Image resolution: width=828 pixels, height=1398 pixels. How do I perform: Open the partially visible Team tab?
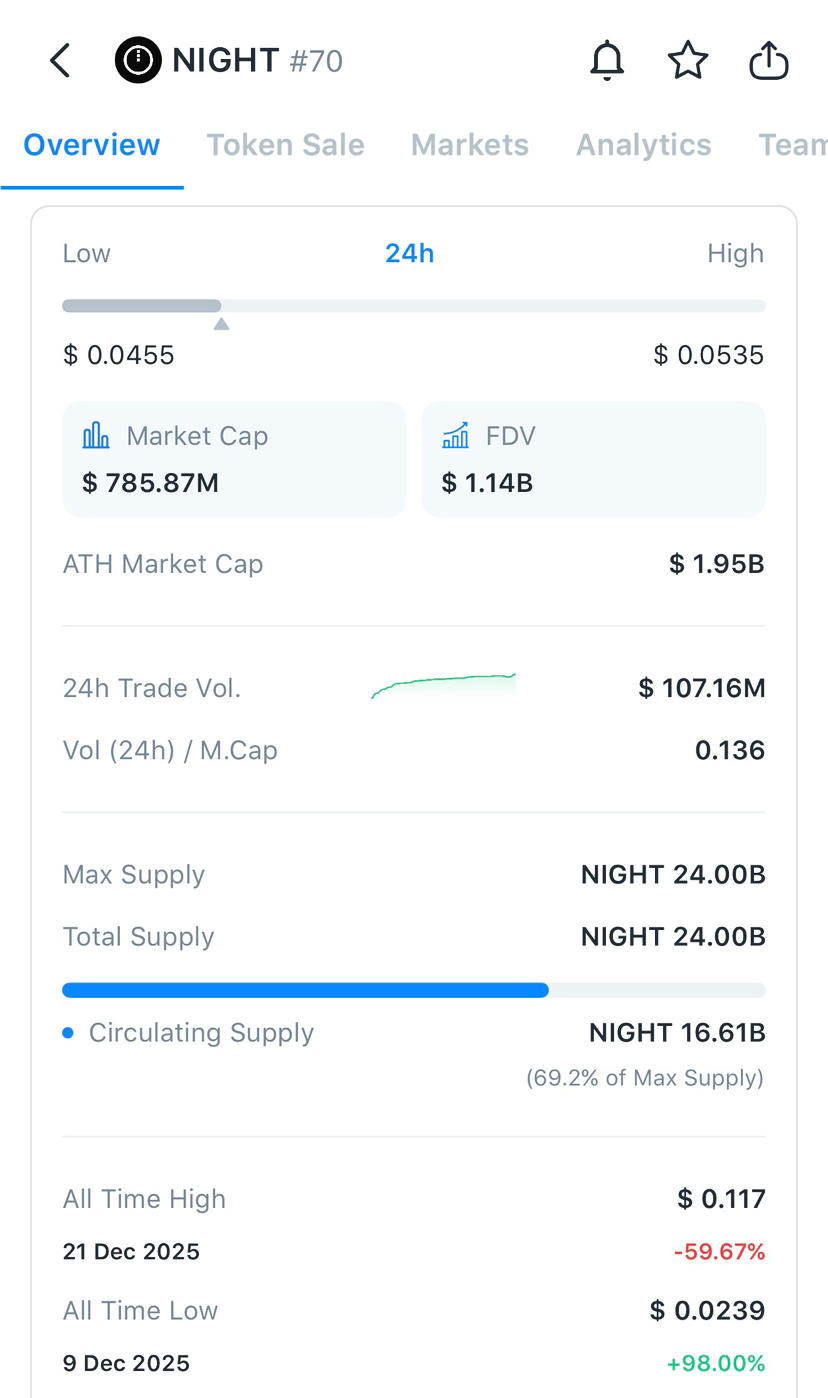click(793, 145)
